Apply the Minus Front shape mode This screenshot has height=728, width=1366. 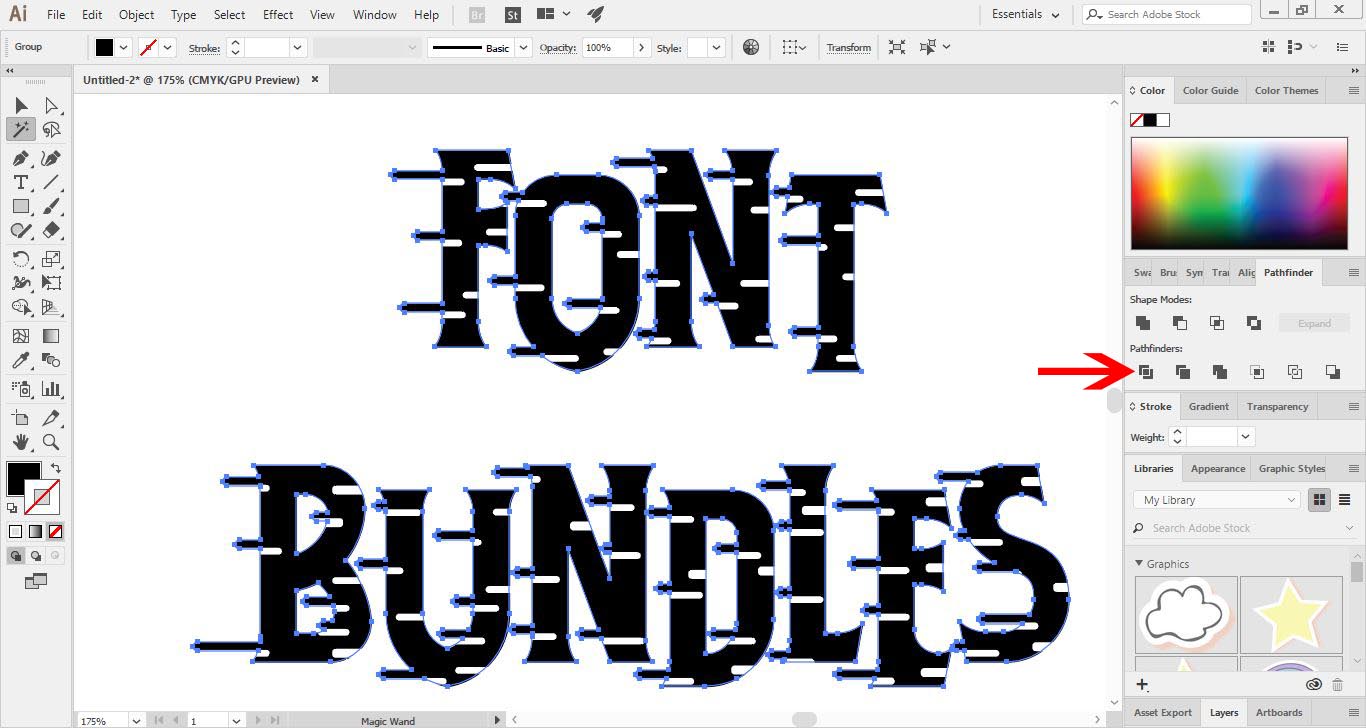coord(1180,323)
